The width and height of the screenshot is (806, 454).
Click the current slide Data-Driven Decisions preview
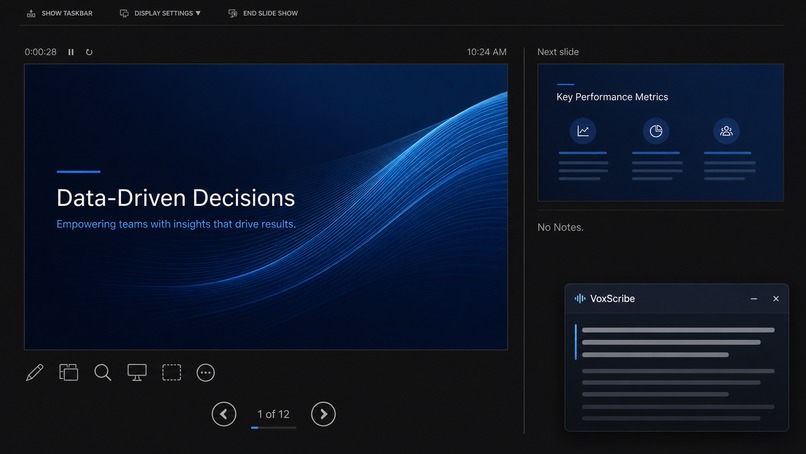(266, 207)
